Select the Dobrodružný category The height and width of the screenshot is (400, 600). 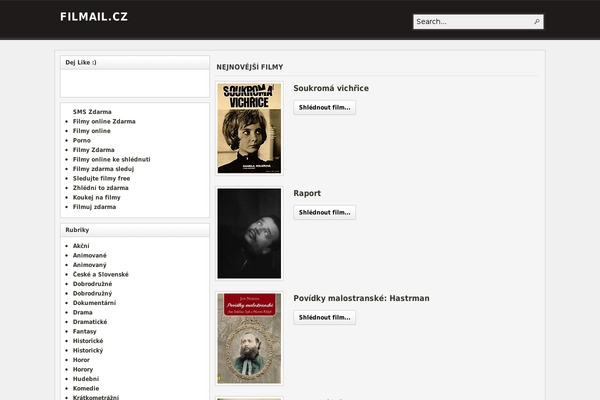[92, 293]
